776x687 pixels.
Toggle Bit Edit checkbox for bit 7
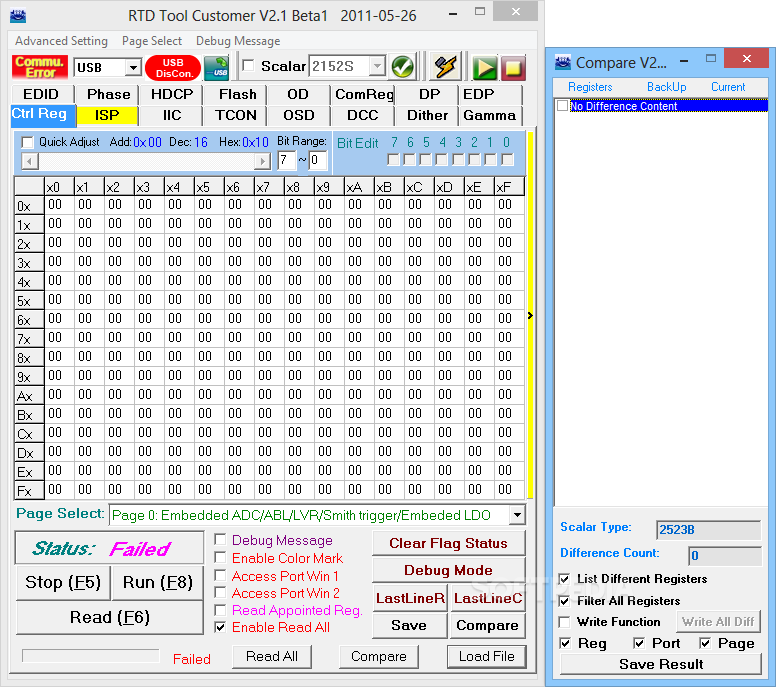(394, 159)
